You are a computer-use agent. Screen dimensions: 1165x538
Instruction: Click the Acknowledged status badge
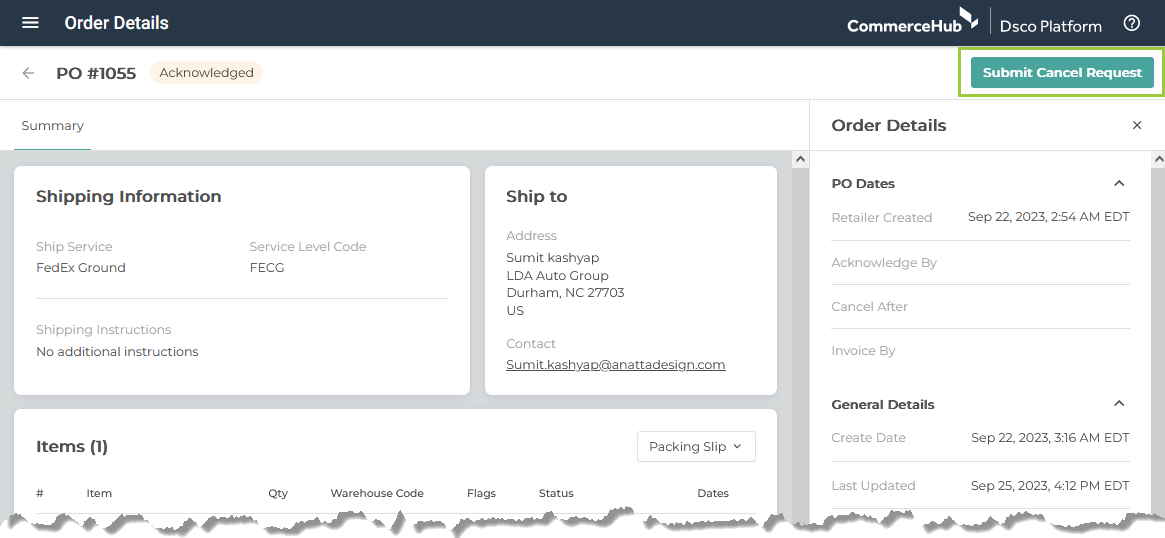(x=207, y=73)
